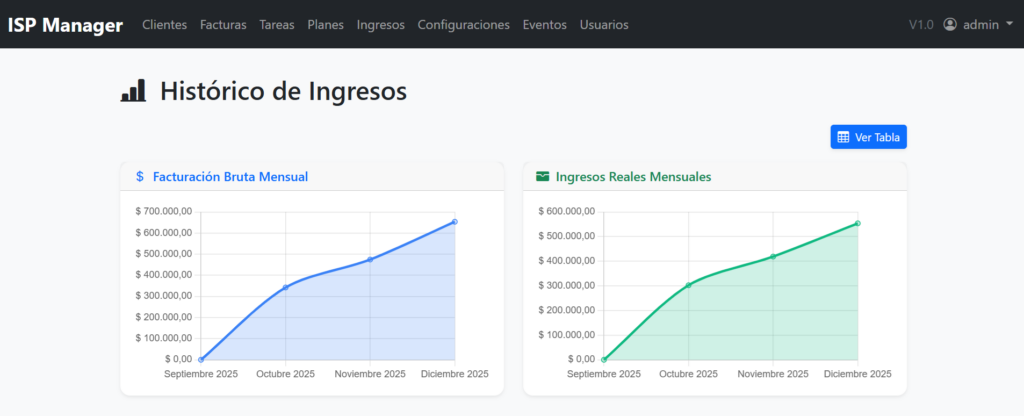Go to the Eventos page
The width and height of the screenshot is (1024, 416).
pos(545,25)
